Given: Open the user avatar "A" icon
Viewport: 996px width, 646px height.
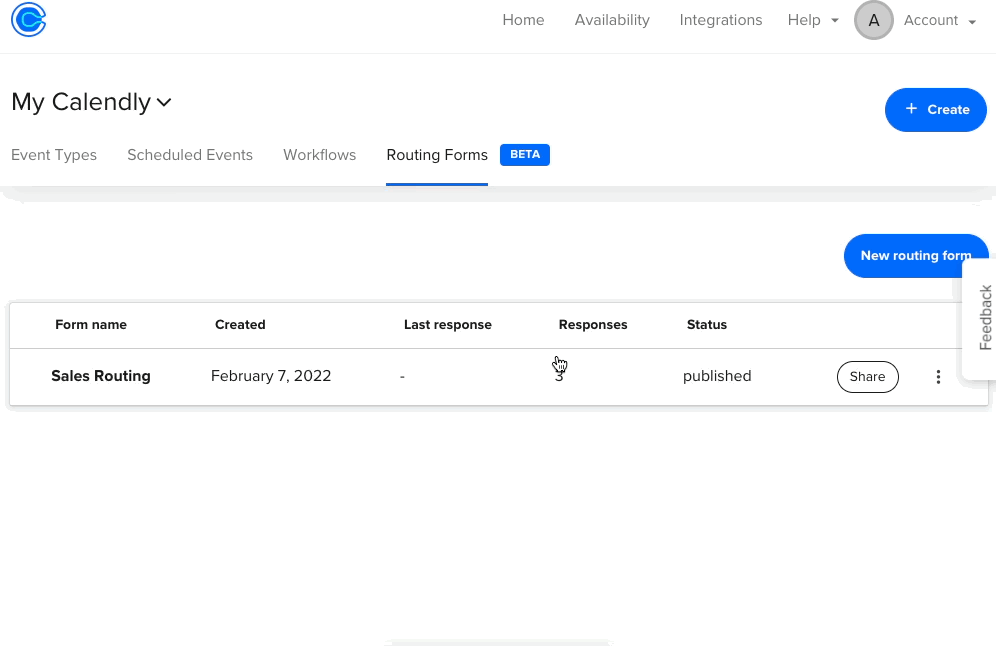Looking at the screenshot, I should [874, 20].
